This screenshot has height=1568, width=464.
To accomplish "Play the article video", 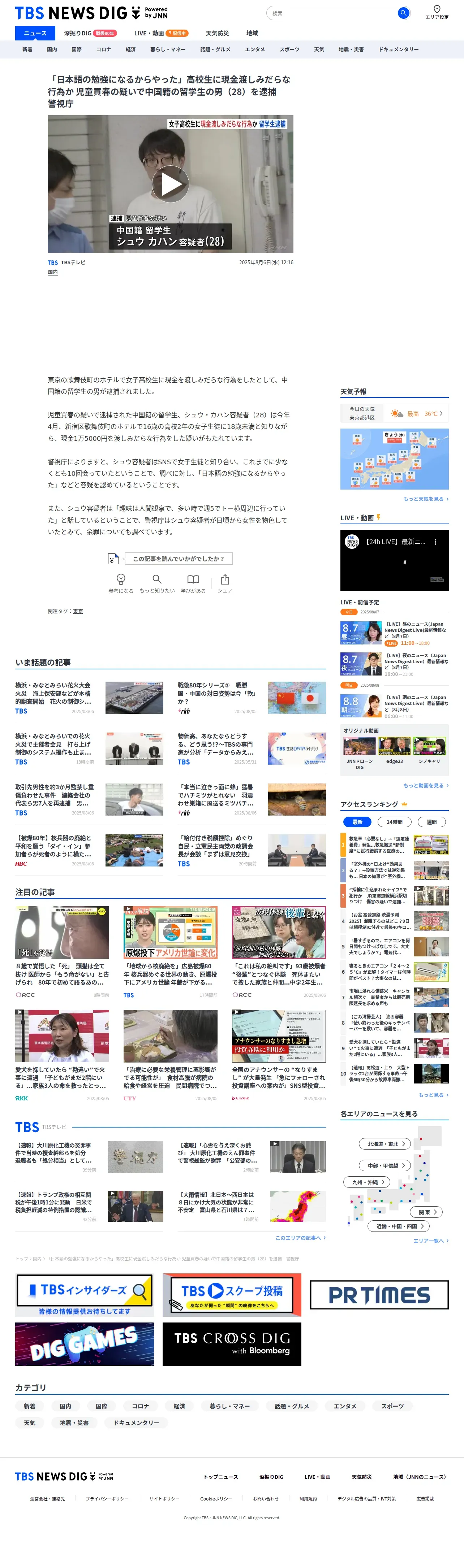I will [171, 184].
